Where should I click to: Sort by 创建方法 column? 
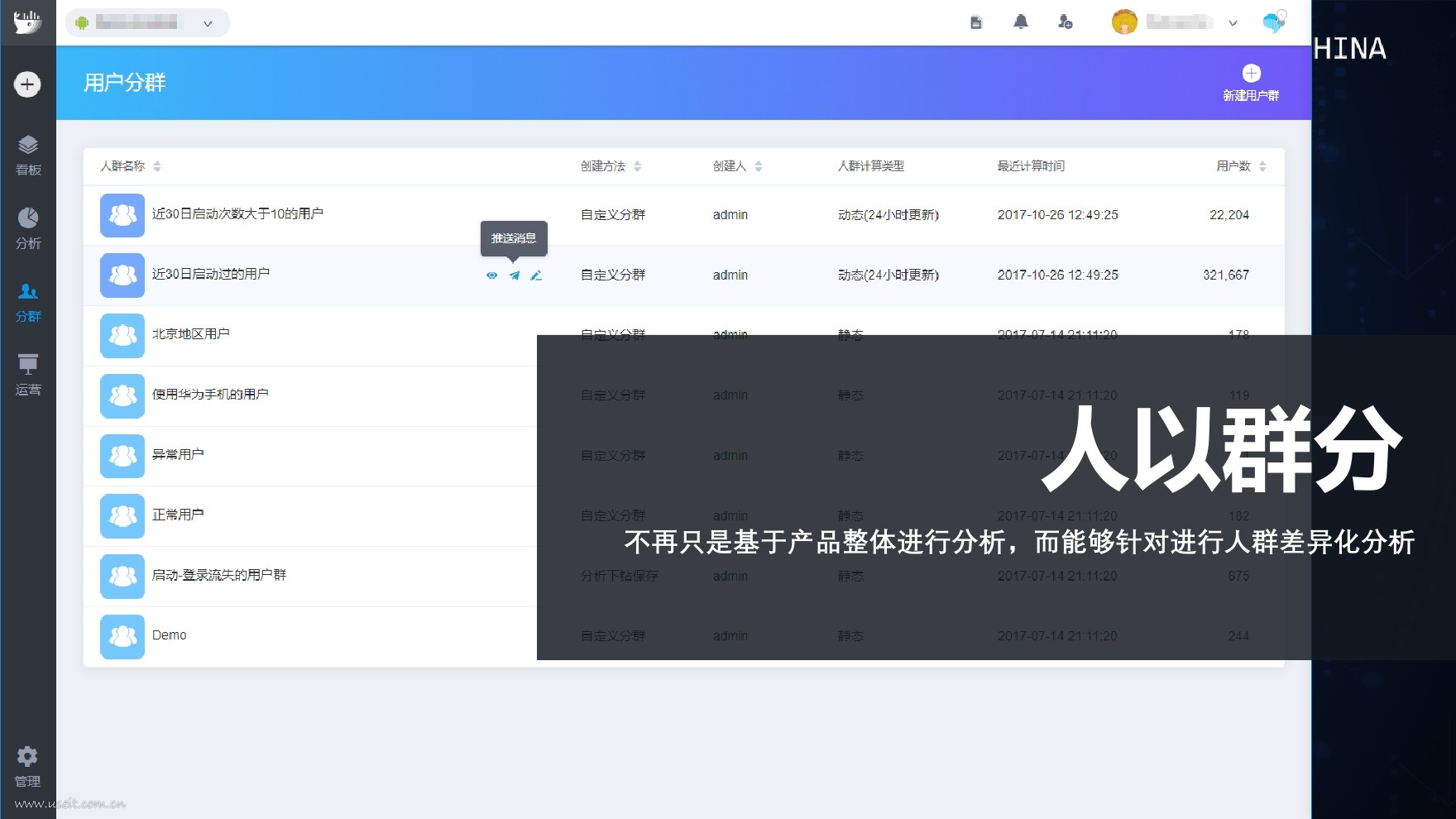(637, 166)
